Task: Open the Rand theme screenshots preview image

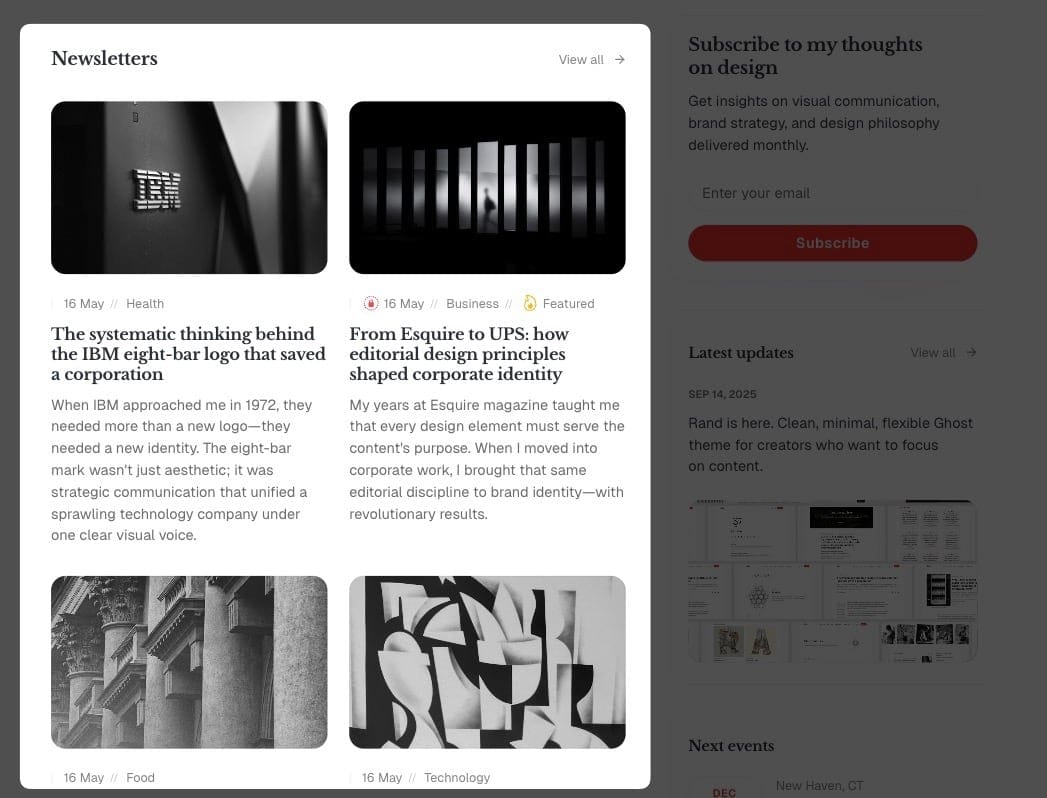Action: coord(833,581)
